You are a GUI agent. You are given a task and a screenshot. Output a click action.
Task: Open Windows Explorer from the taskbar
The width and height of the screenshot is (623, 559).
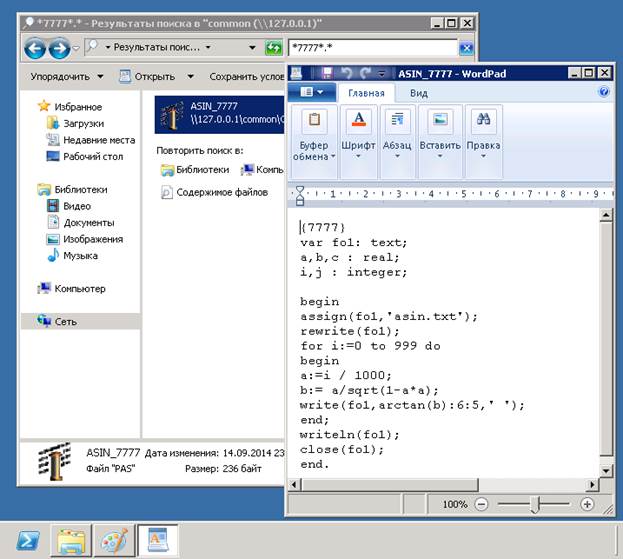coord(71,540)
